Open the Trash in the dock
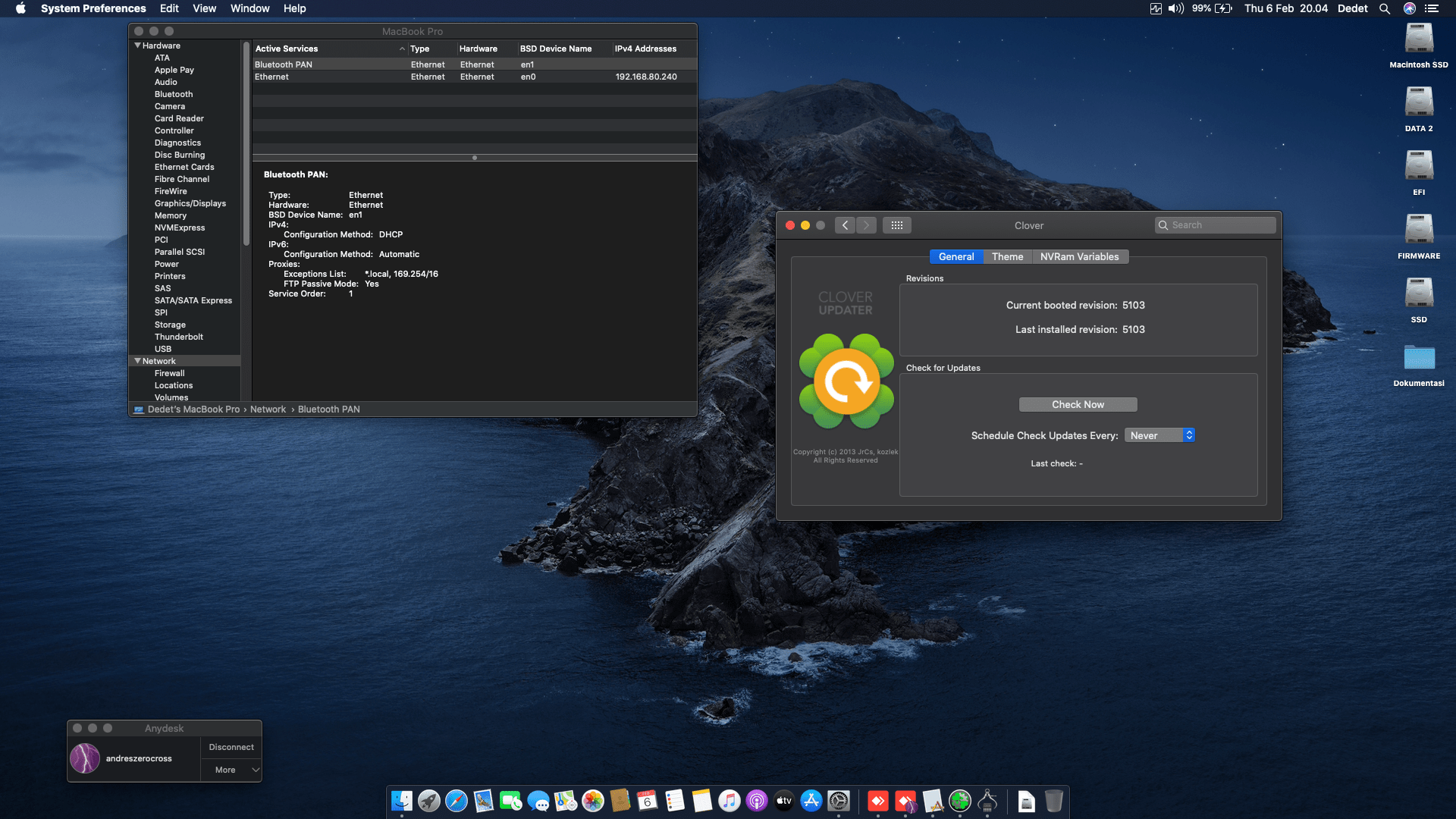The image size is (1456, 819). coord(1054,801)
